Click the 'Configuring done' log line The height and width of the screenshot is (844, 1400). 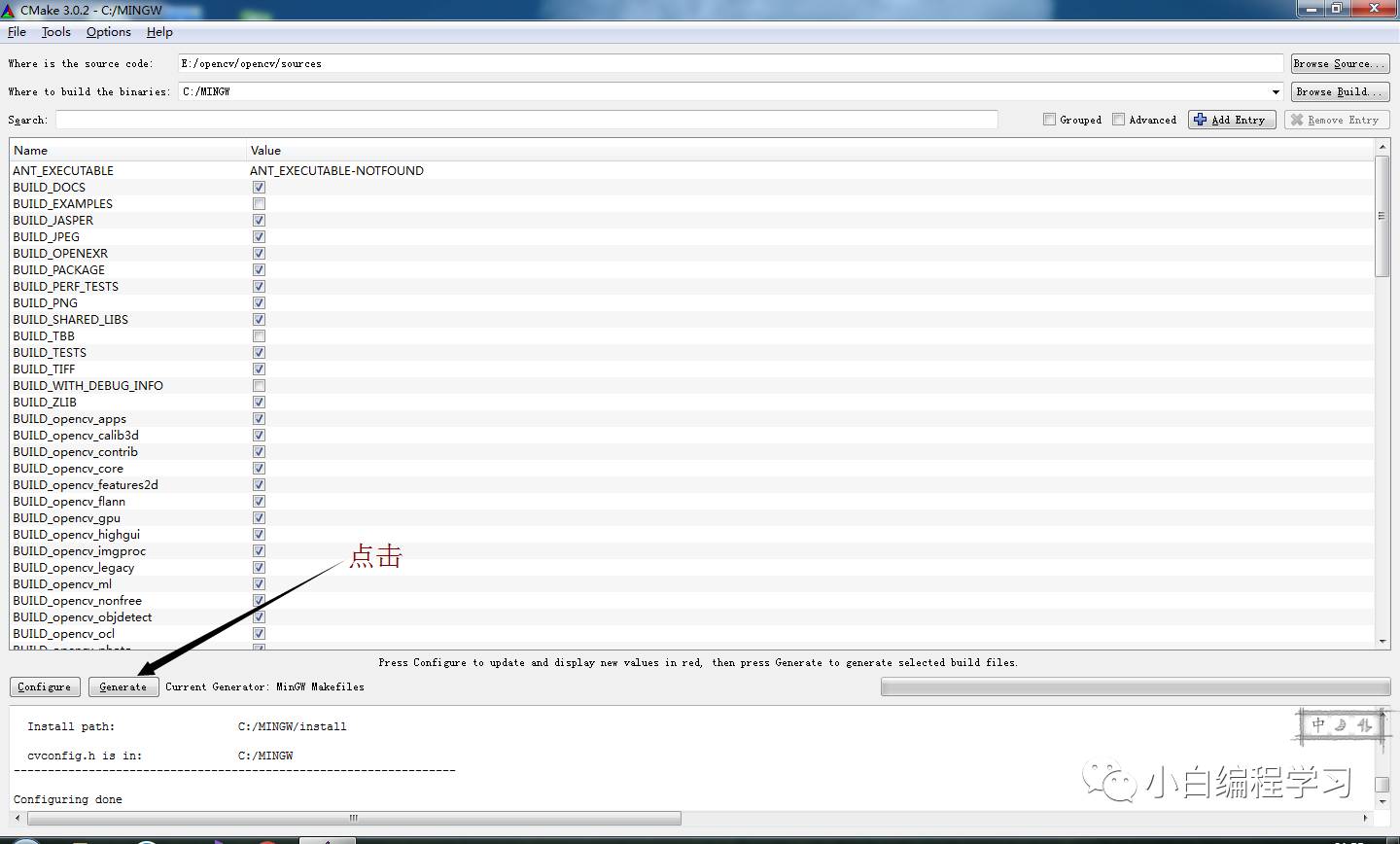pyautogui.click(x=68, y=799)
